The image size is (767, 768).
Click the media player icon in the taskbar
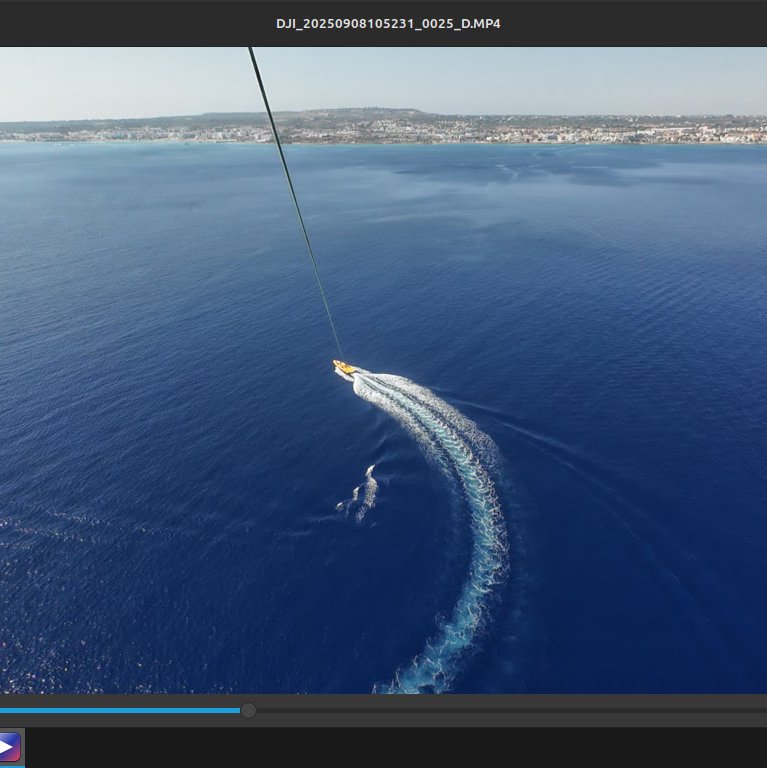[10, 747]
